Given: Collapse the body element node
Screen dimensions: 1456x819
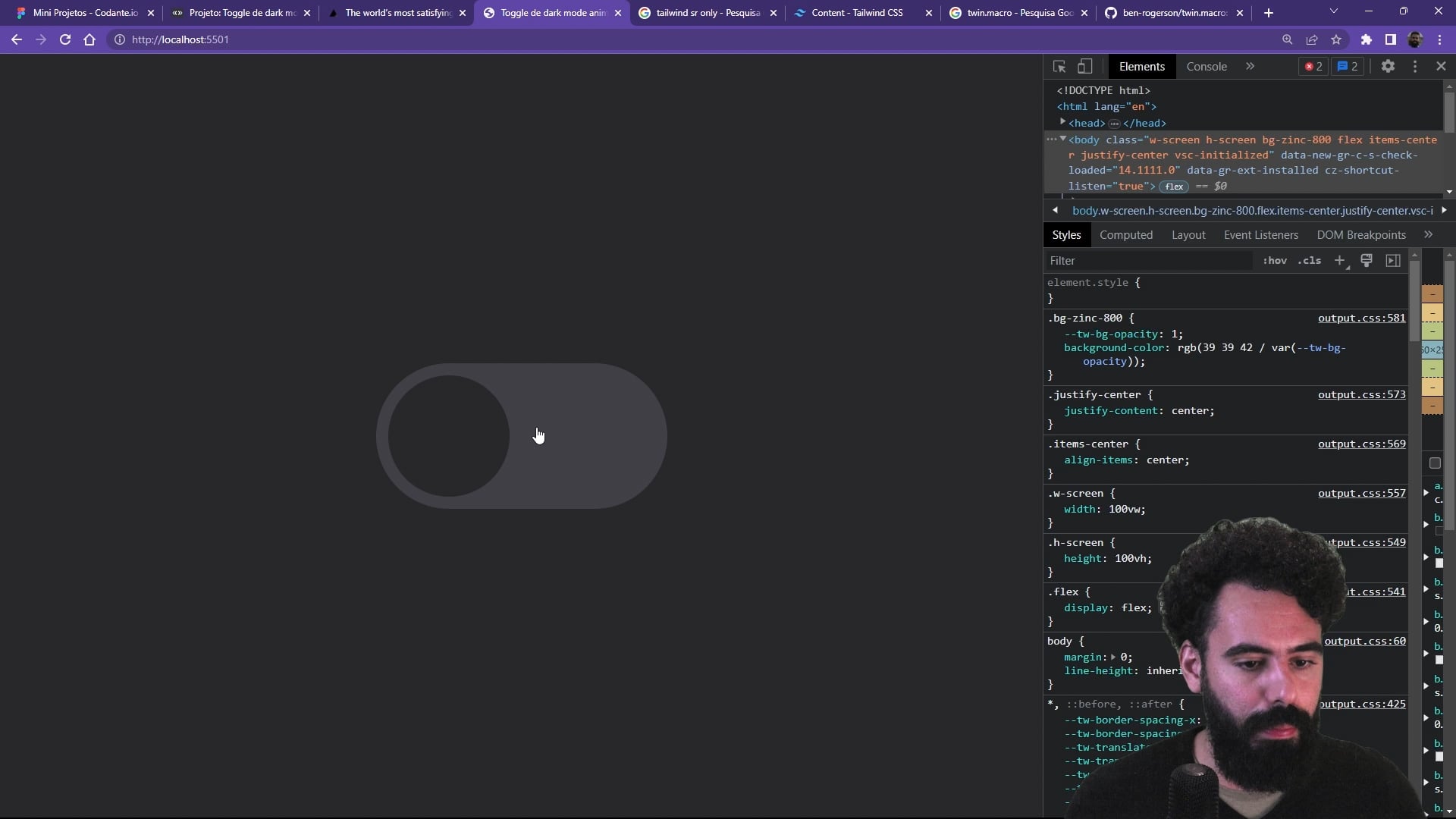Looking at the screenshot, I should tap(1063, 140).
